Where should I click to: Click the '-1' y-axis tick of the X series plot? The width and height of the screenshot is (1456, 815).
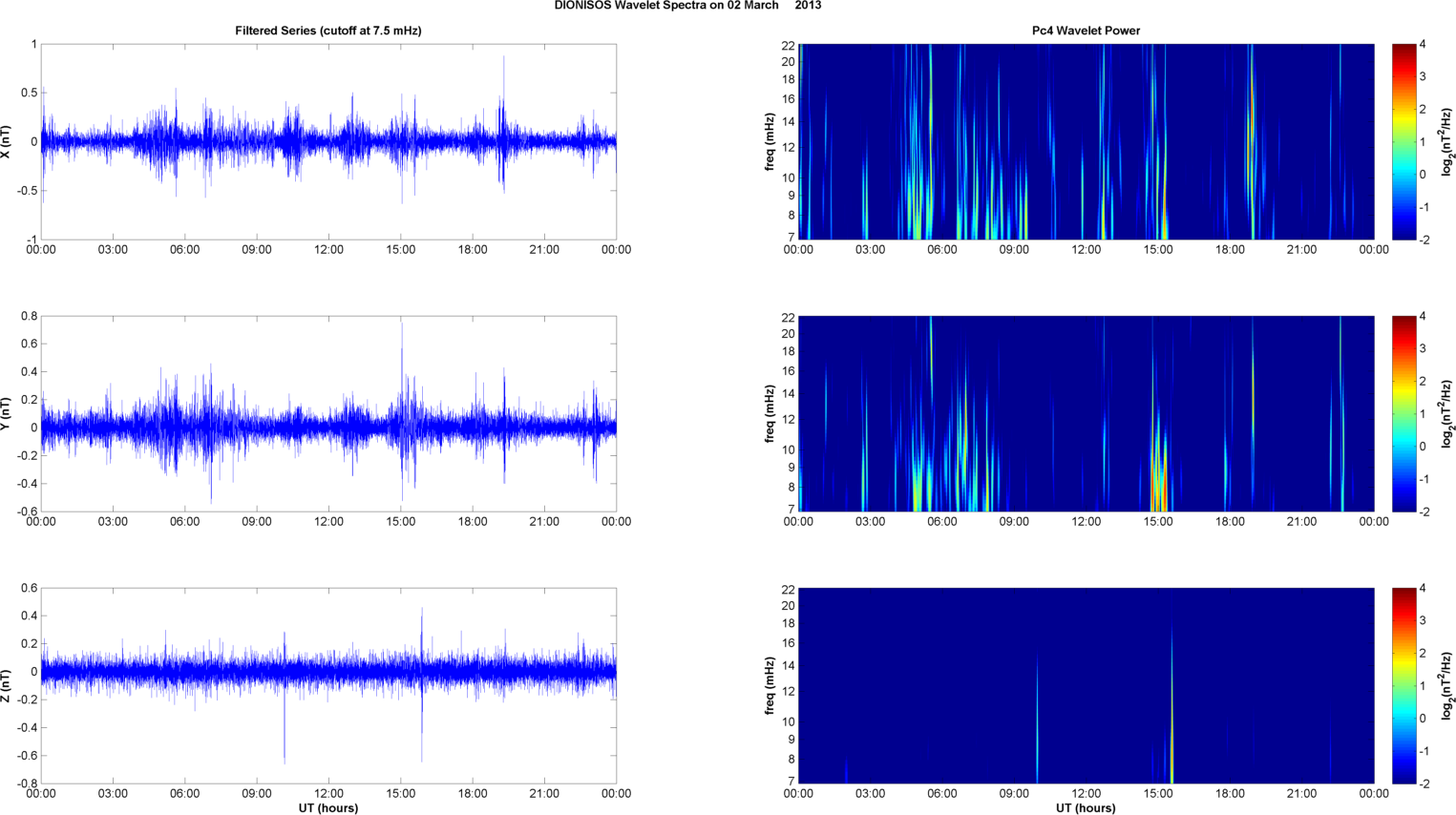click(32, 240)
